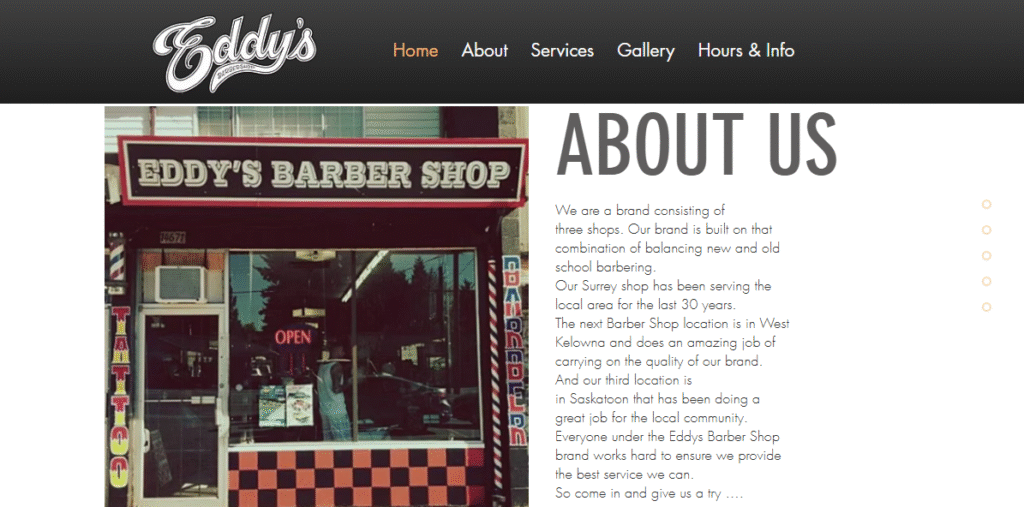The width and height of the screenshot is (1024, 507).
Task: Click the vertical BARBER sign beside window
Action: 515,350
